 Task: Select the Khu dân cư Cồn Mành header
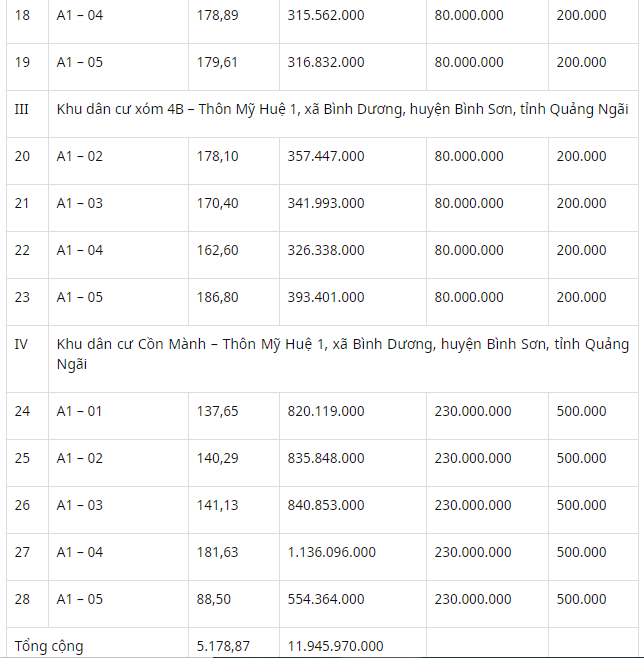tap(342, 354)
